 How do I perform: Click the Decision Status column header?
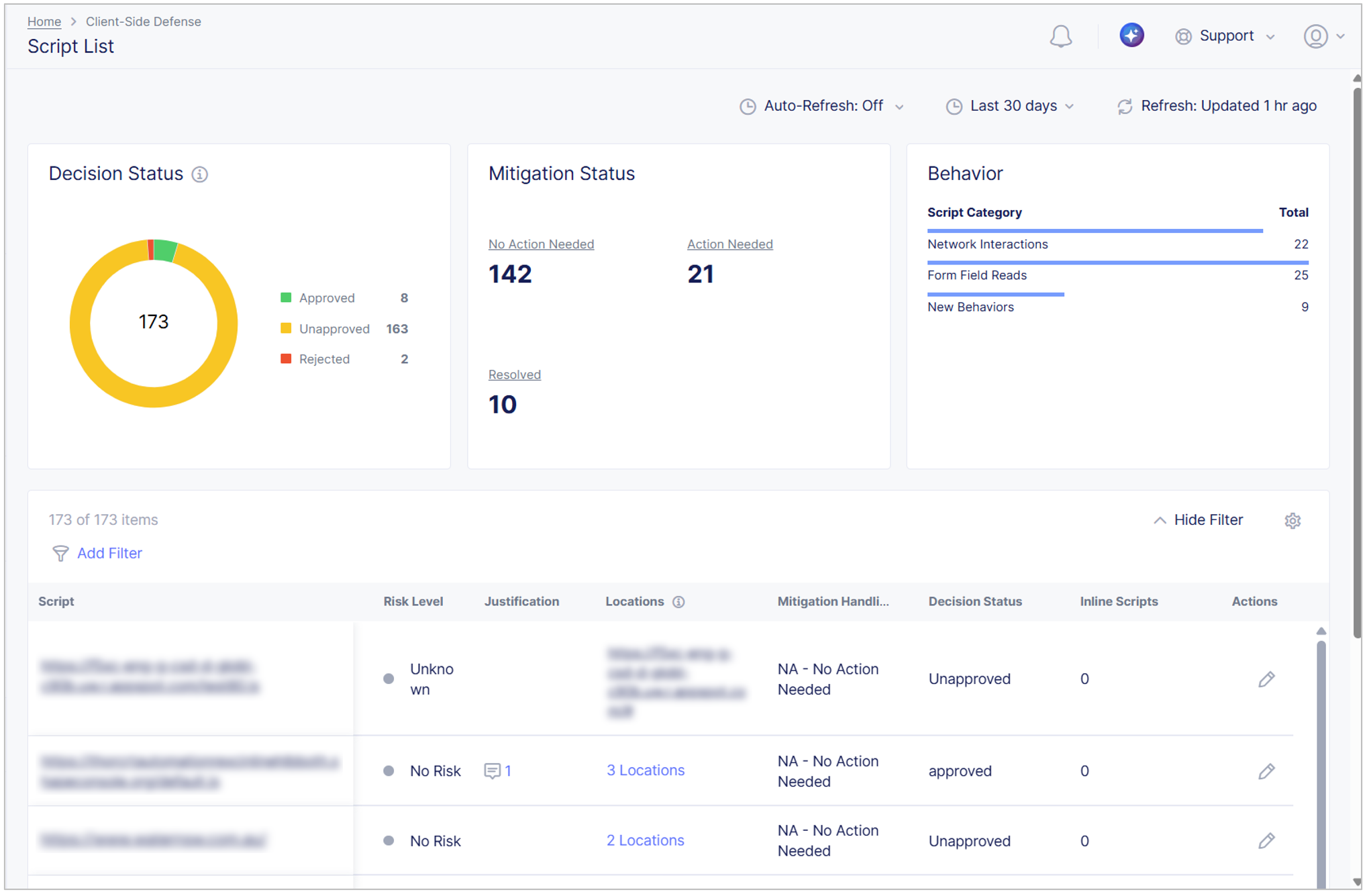coord(975,601)
